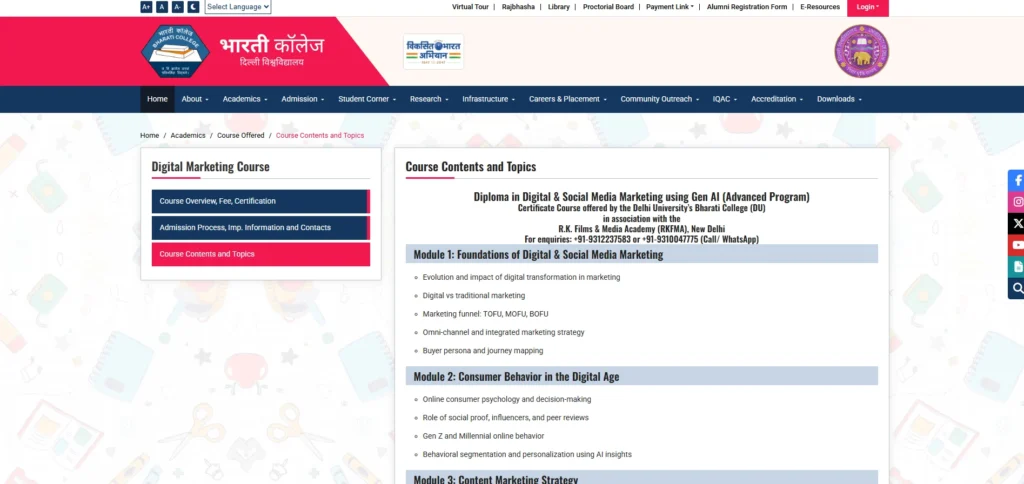Open the Instagram social link icon
Viewport: 1024px width, 484px height.
point(1017,201)
